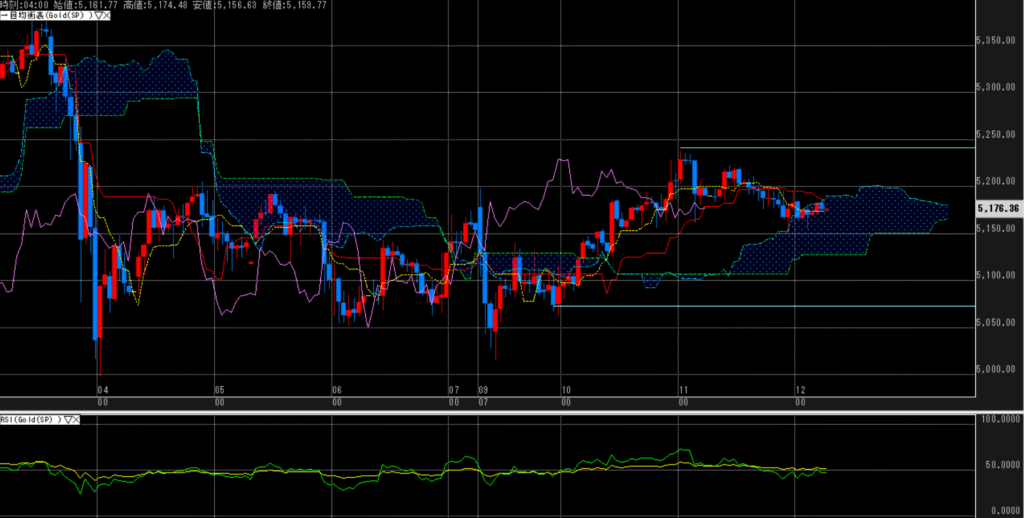Viewport: 1024px width, 518px height.
Task: Click the RSI 100.0000 scale label
Action: [998, 421]
